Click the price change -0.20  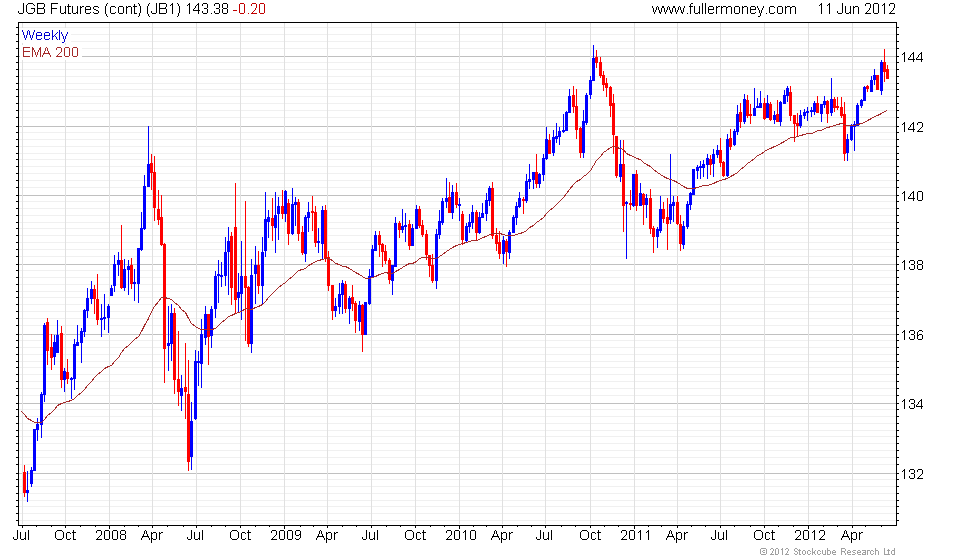click(x=249, y=9)
